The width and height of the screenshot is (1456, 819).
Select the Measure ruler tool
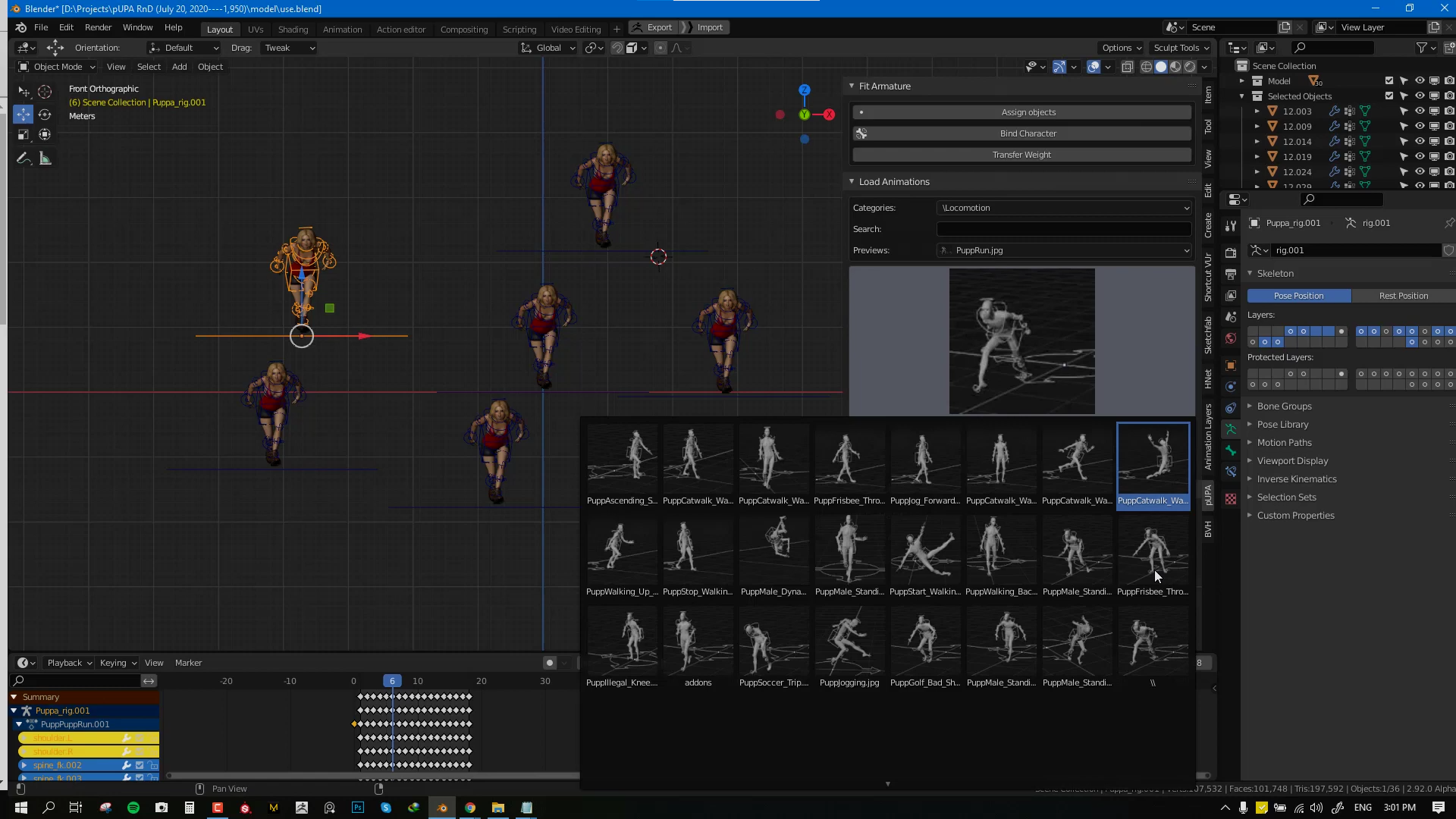(45, 158)
